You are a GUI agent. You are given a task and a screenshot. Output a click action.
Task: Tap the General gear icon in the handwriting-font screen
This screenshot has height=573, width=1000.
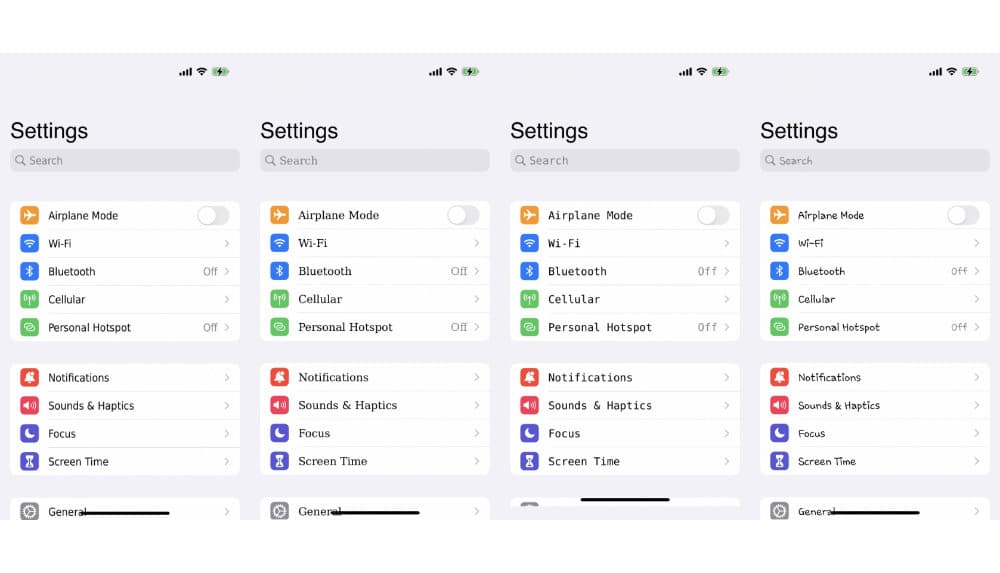(779, 511)
